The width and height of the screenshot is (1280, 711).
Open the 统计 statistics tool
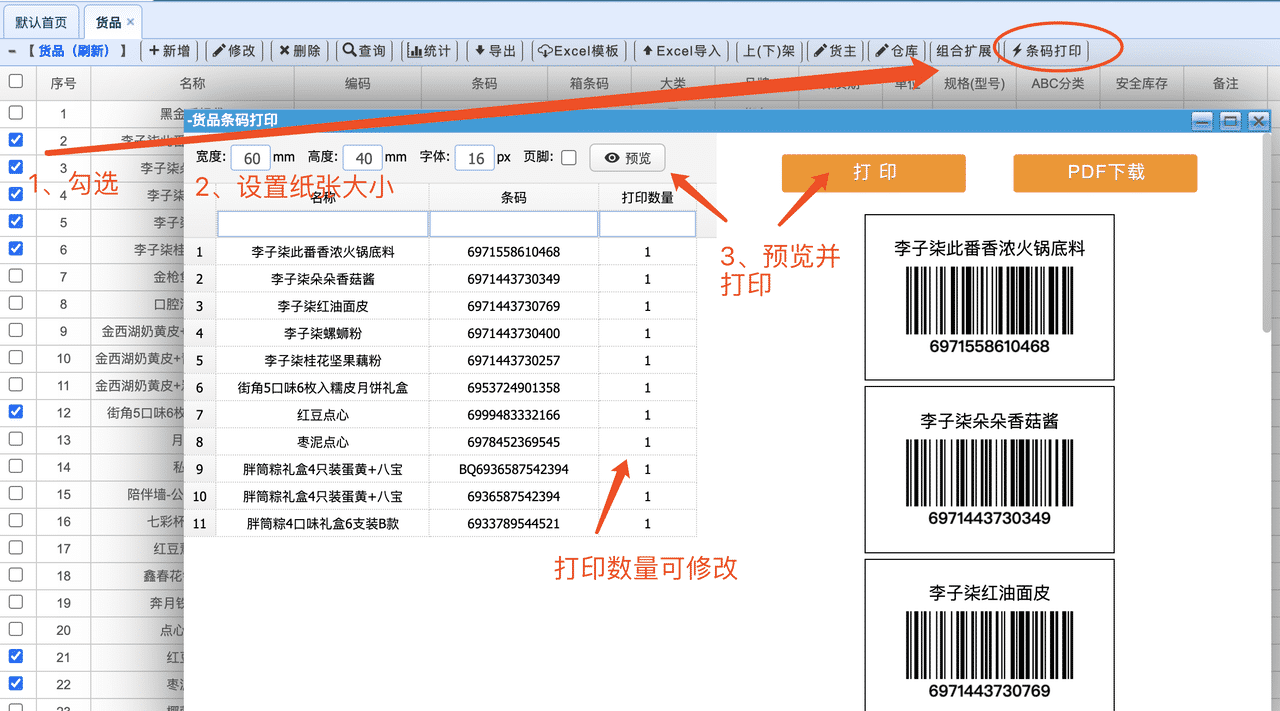pos(431,51)
